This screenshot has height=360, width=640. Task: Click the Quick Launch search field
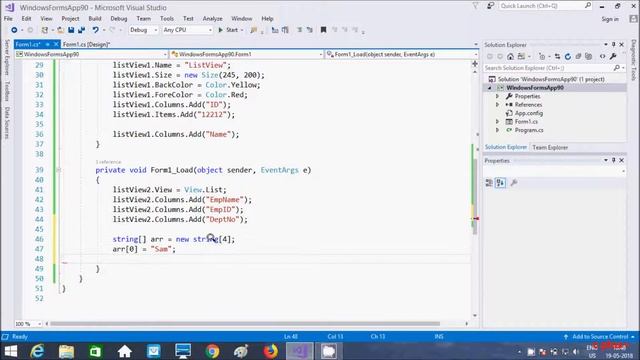[545, 6]
